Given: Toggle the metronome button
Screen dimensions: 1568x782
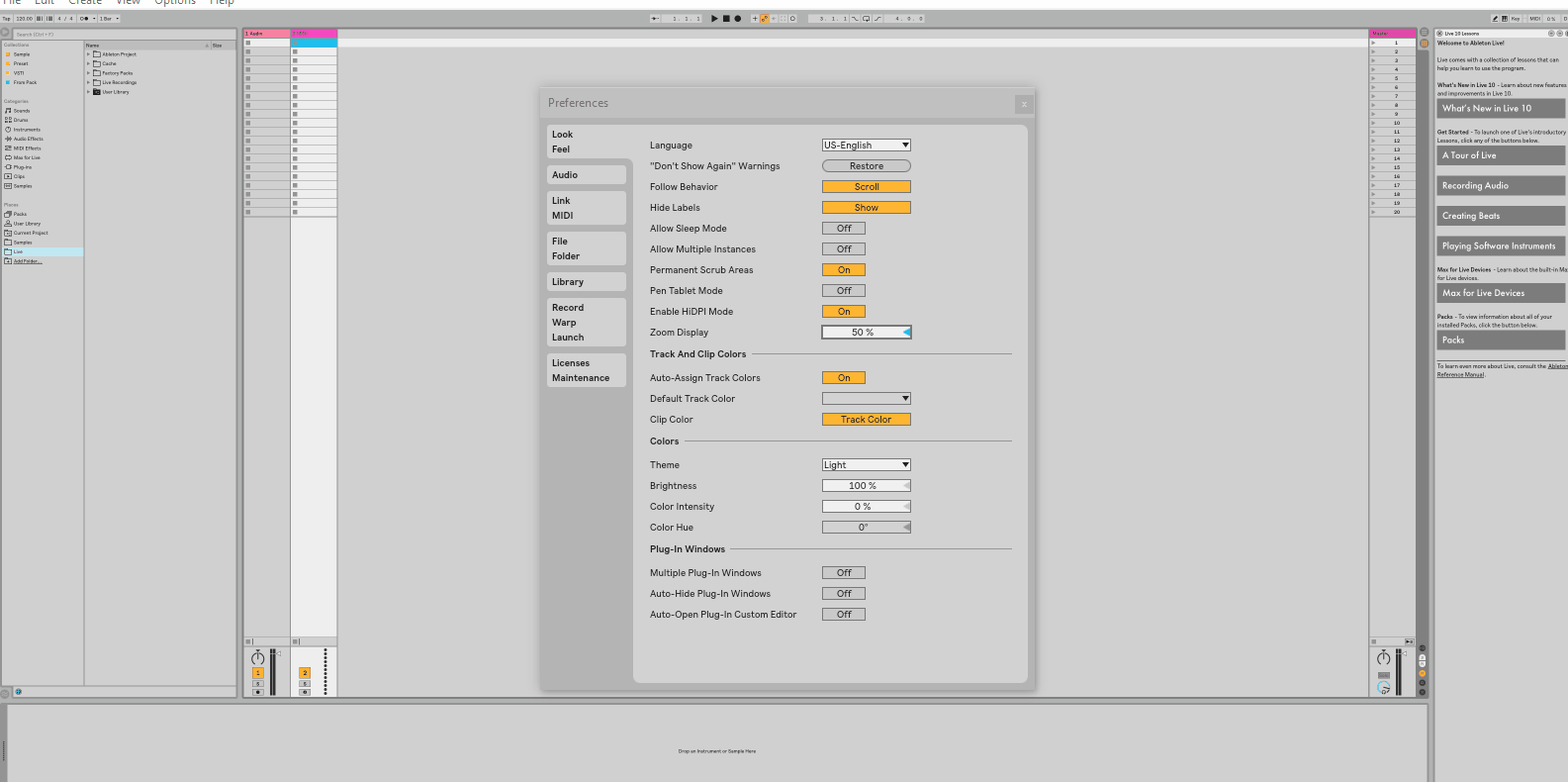Looking at the screenshot, I should 85,19.
